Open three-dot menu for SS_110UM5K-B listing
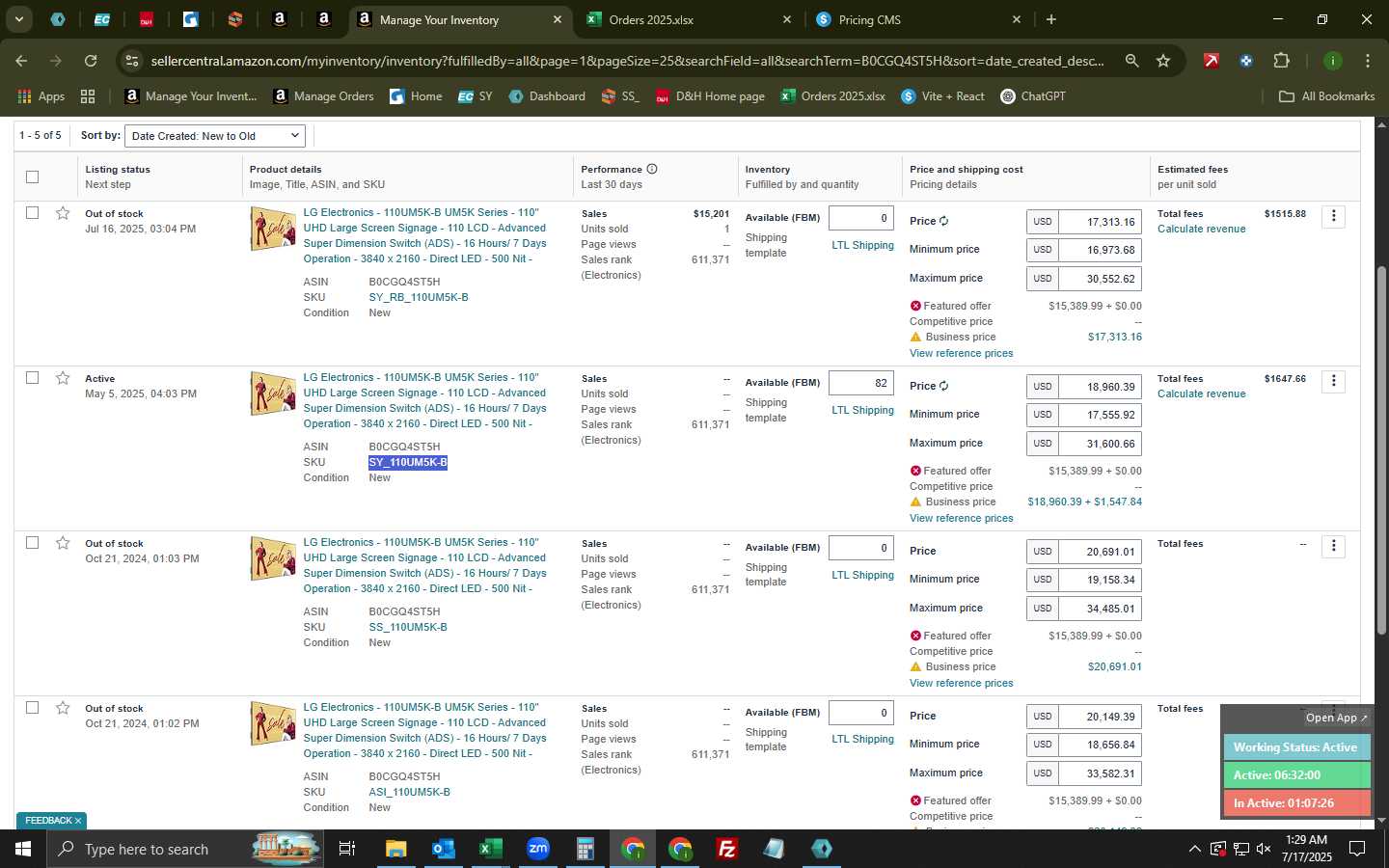The image size is (1389, 868). tap(1333, 546)
